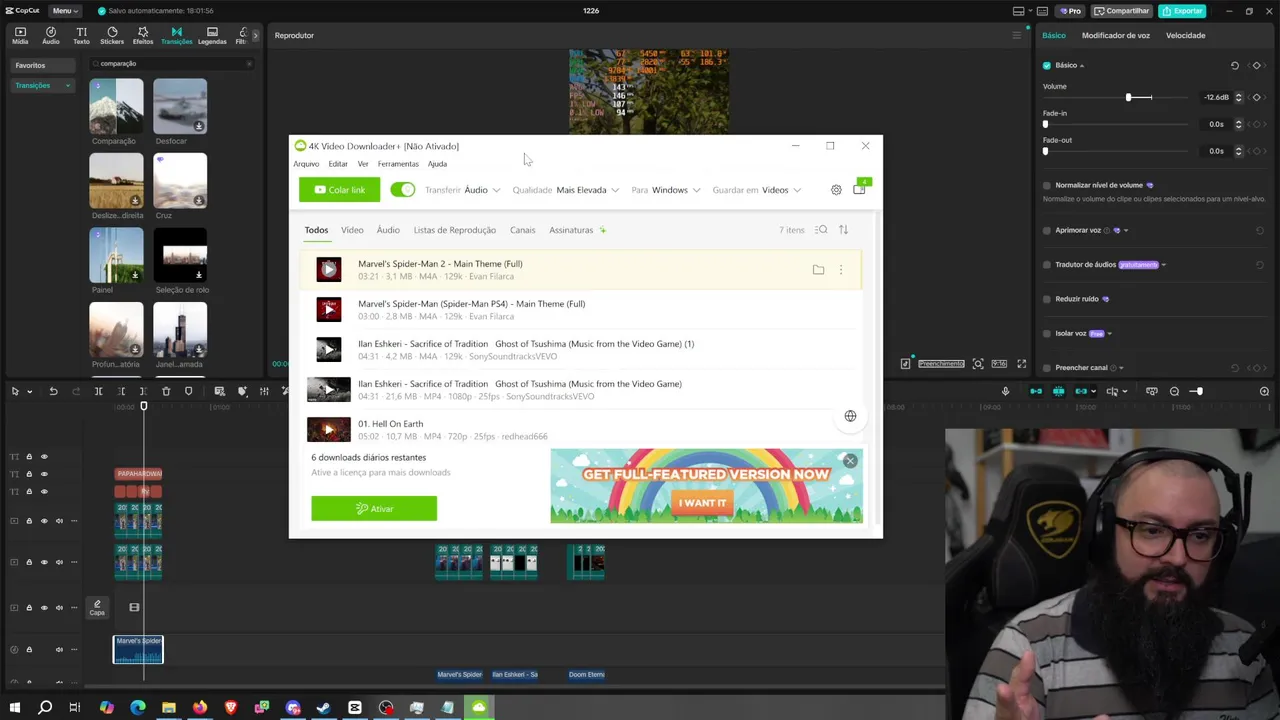Open the Arquivo menu in 4K Downloader
Screen dimensions: 1280x720
306,164
